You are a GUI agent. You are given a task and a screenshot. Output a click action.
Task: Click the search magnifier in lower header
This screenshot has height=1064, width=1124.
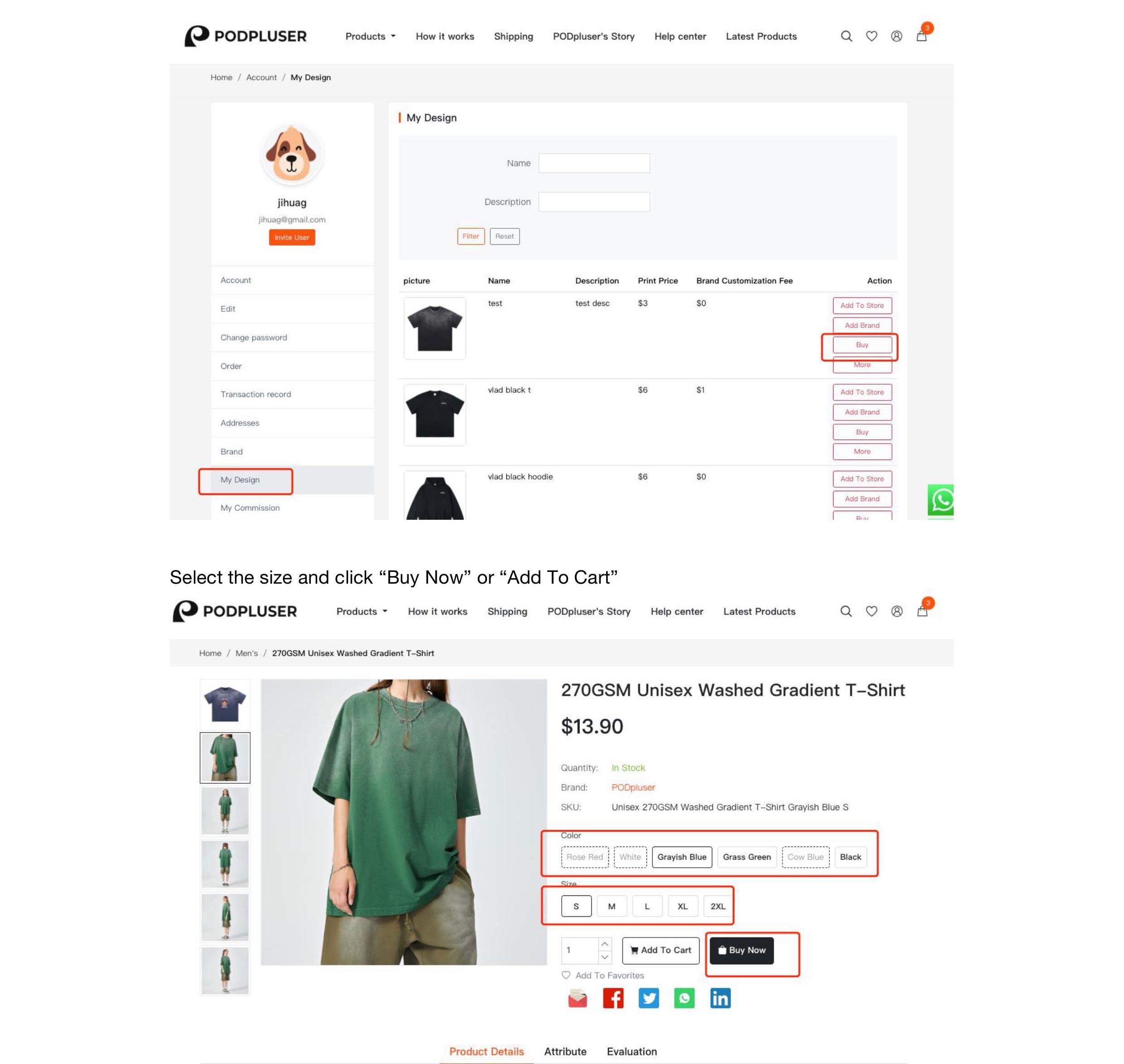tap(845, 611)
